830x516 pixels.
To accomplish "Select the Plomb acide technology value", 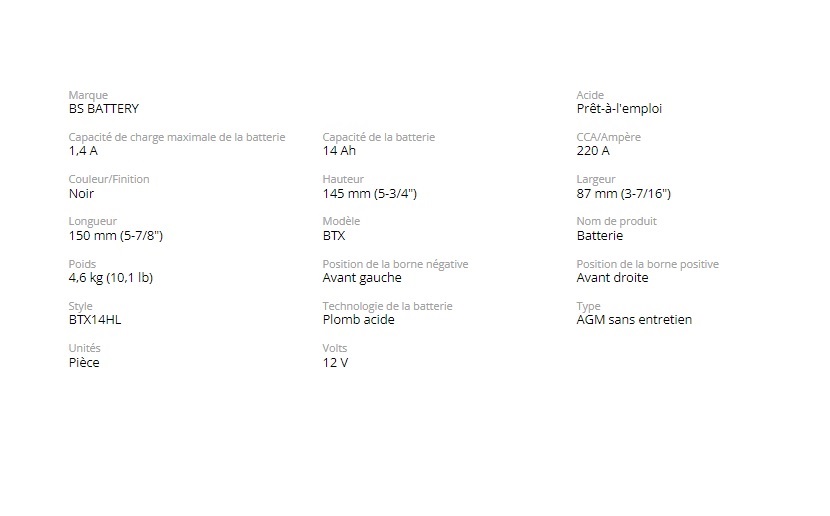I will pyautogui.click(x=358, y=320).
